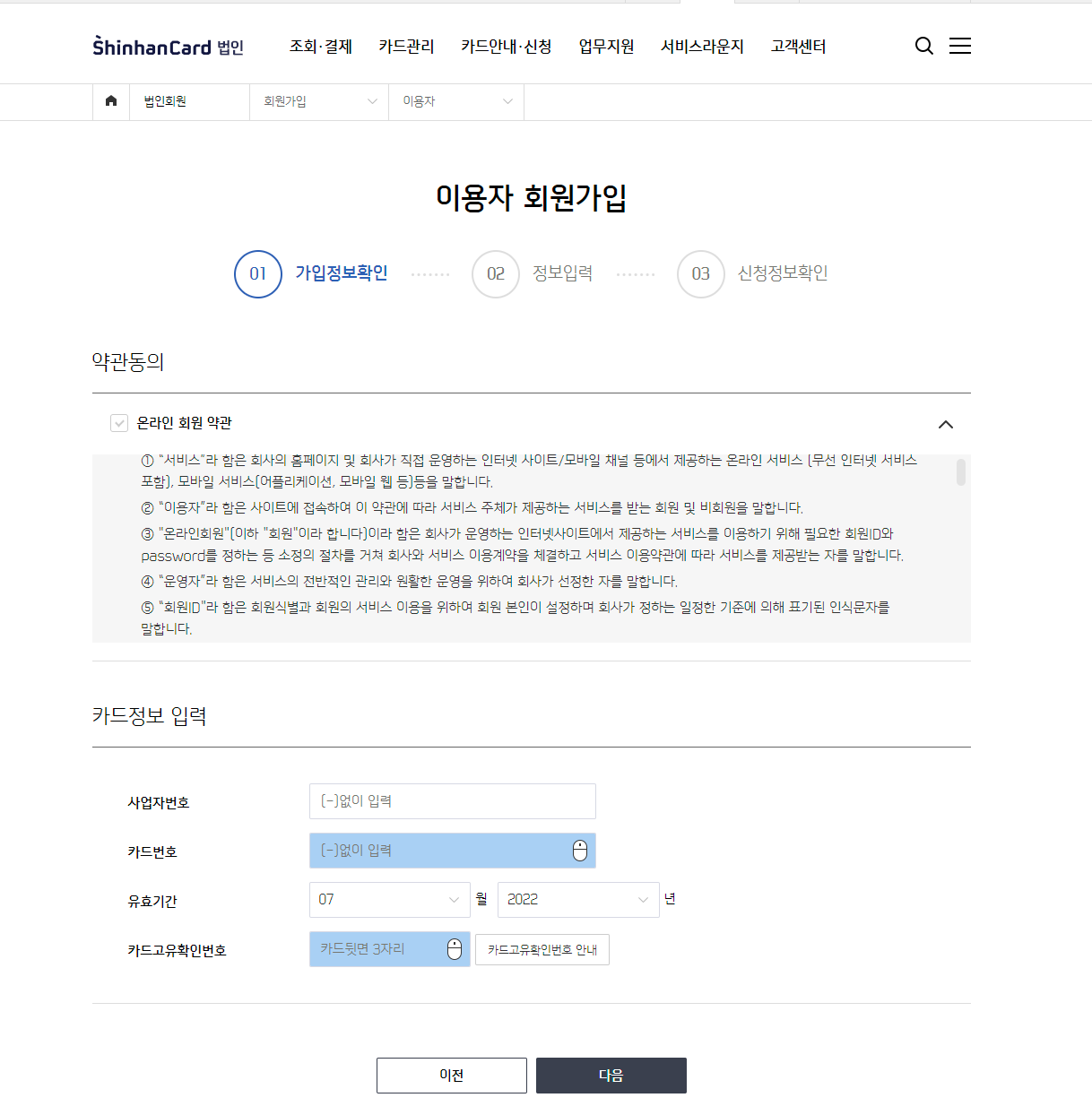
Task: Go to home via breadcrumb house icon
Action: [111, 101]
